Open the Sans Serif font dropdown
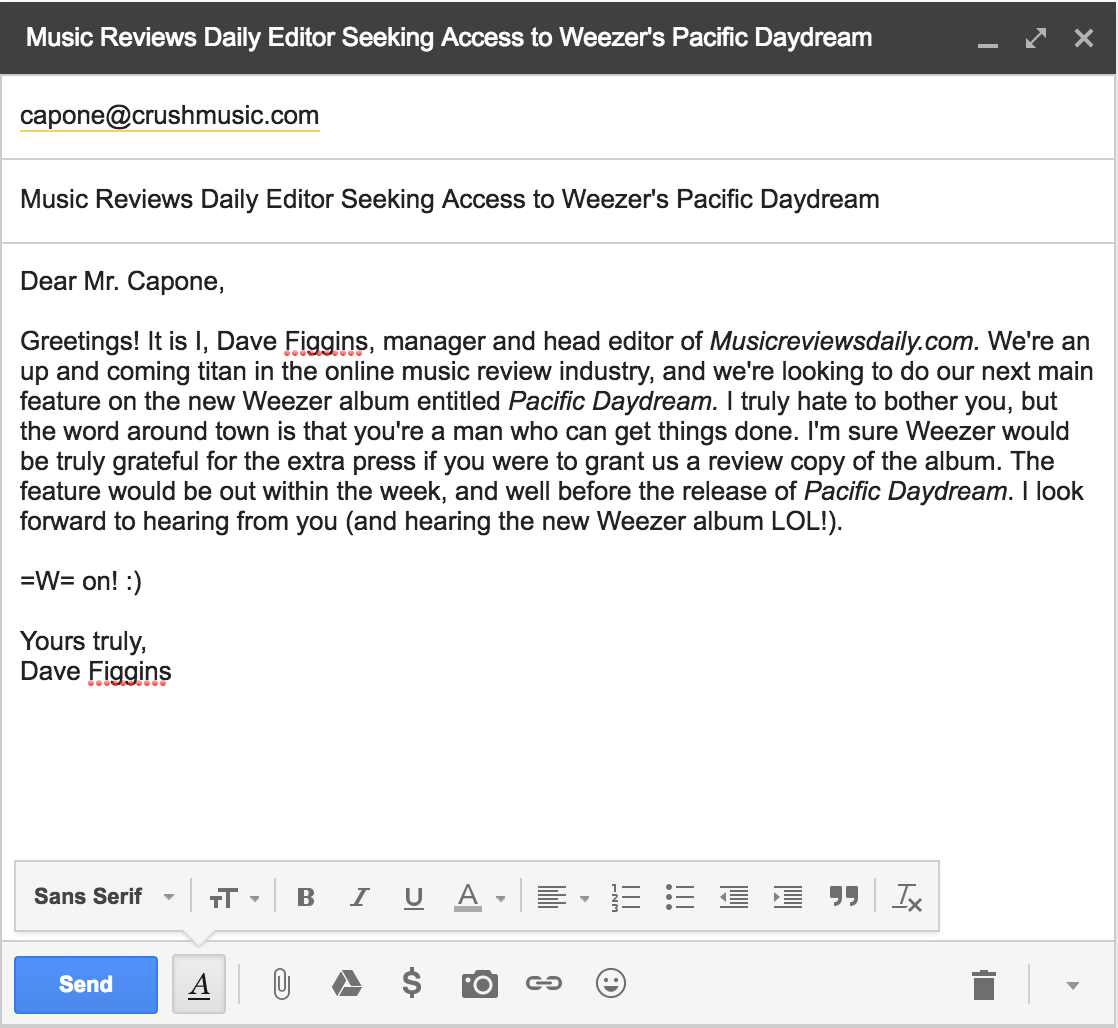 (x=104, y=897)
